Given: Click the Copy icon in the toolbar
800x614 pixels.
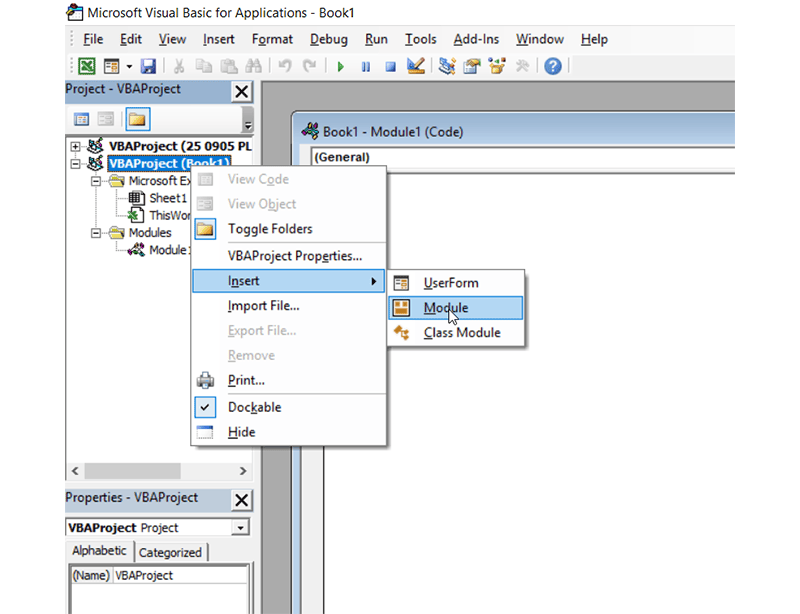Looking at the screenshot, I should (204, 66).
